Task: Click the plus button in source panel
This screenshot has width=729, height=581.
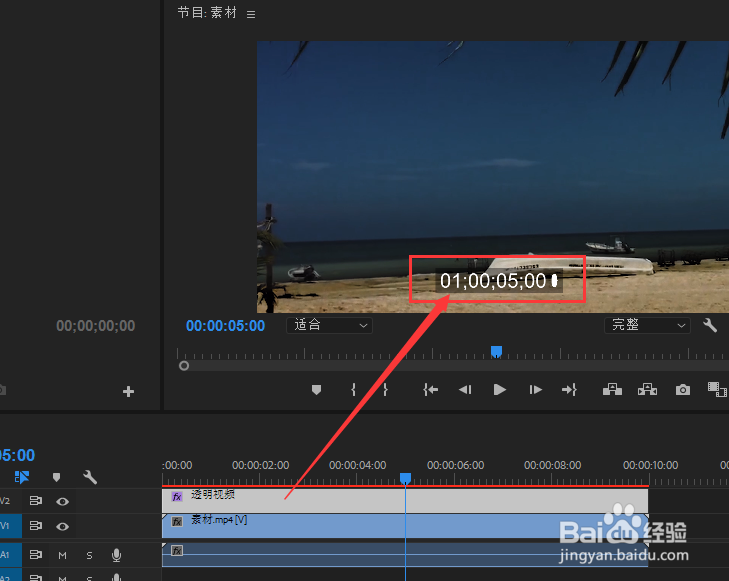Action: pos(128,391)
